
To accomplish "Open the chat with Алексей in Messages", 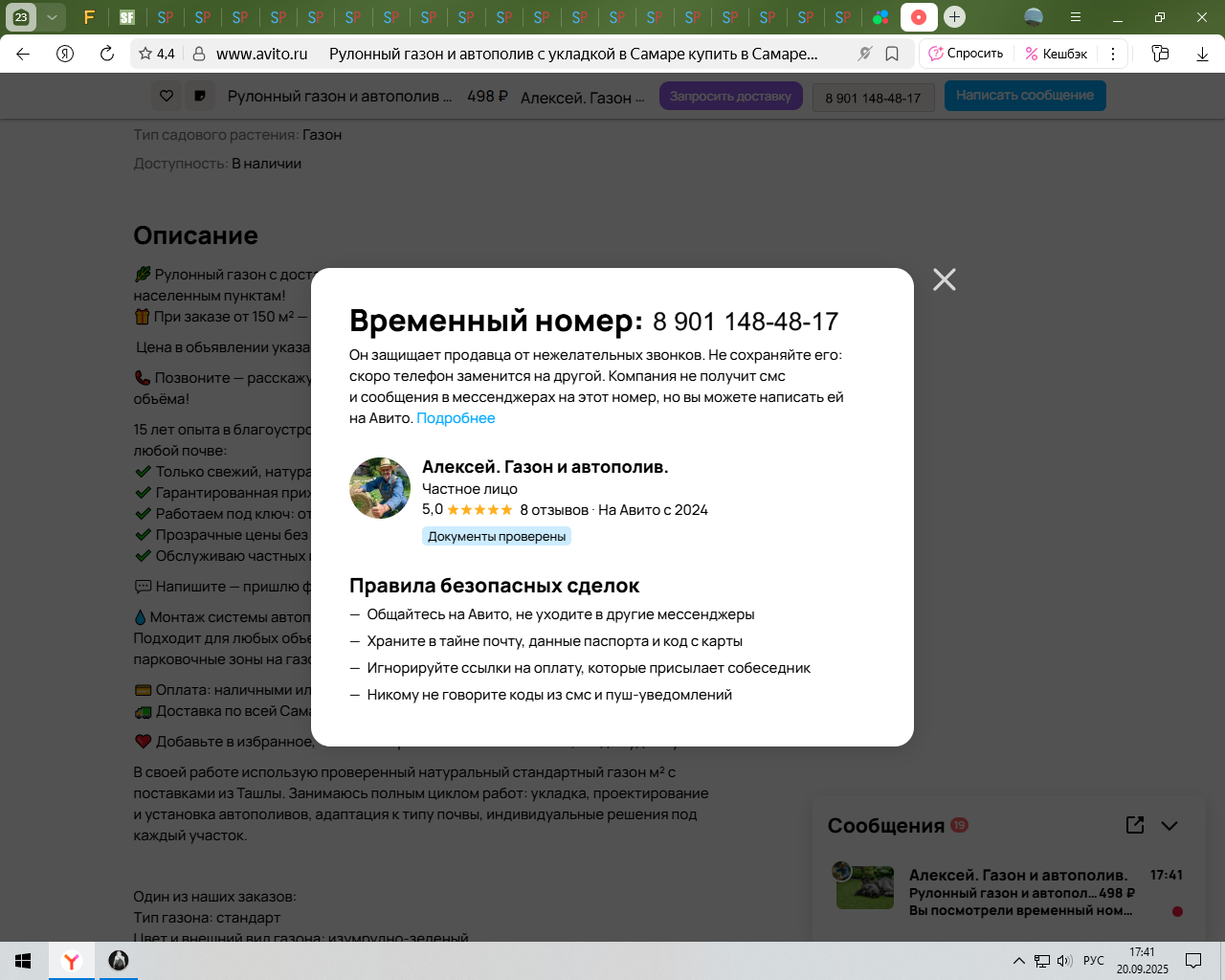I will [x=1009, y=892].
